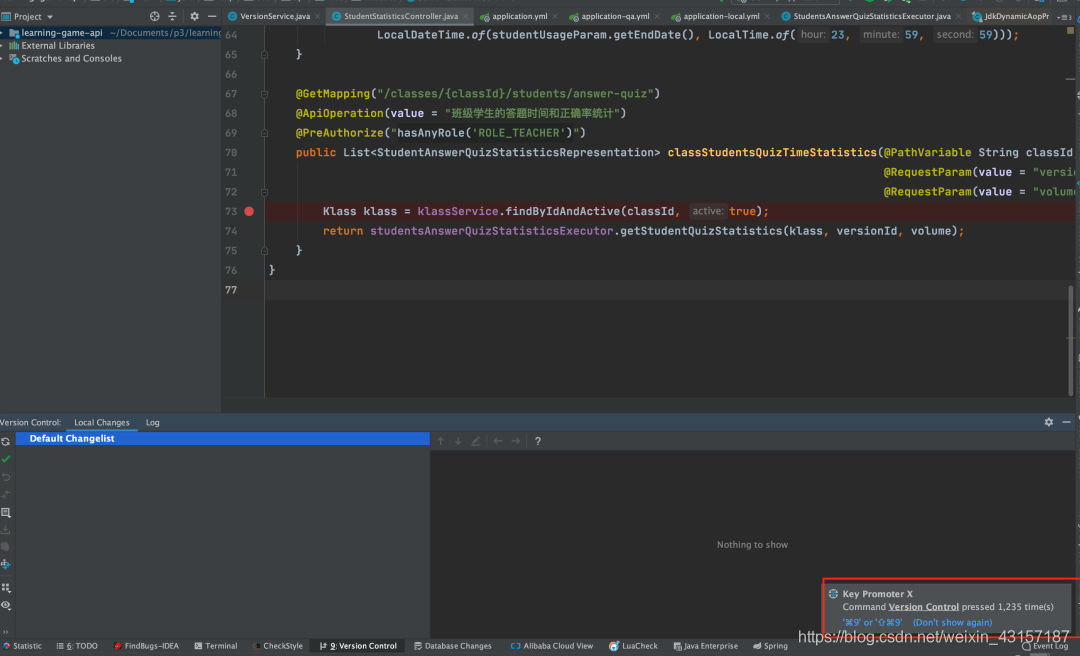The height and width of the screenshot is (656, 1080).
Task: Click the Rollback icon
Action: click(6, 477)
